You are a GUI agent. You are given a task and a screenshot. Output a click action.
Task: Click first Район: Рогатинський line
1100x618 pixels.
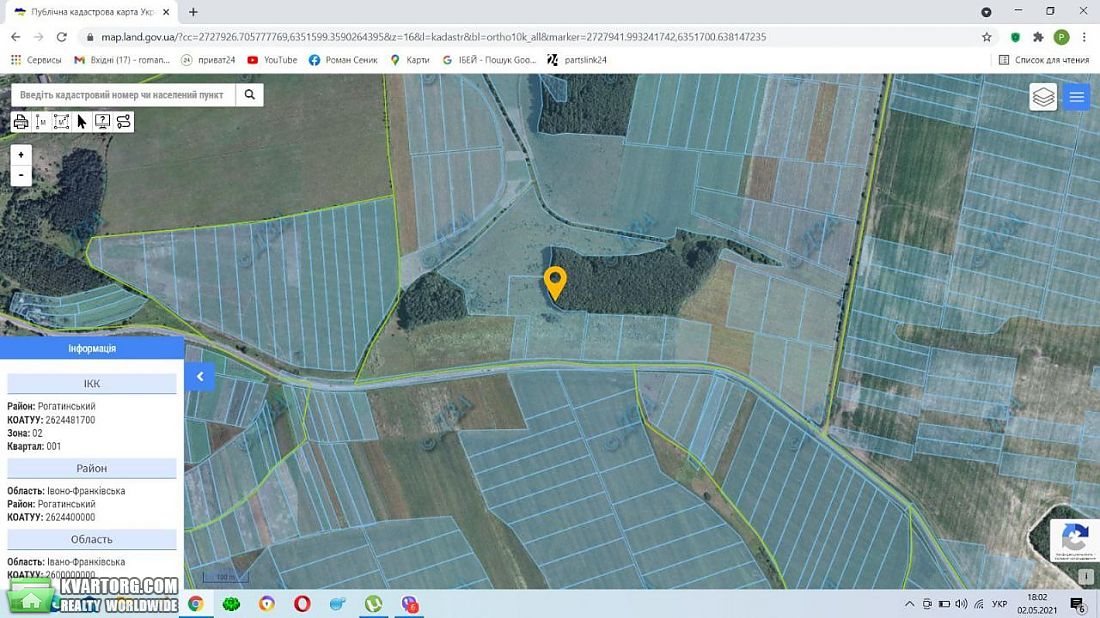pyautogui.click(x=51, y=406)
